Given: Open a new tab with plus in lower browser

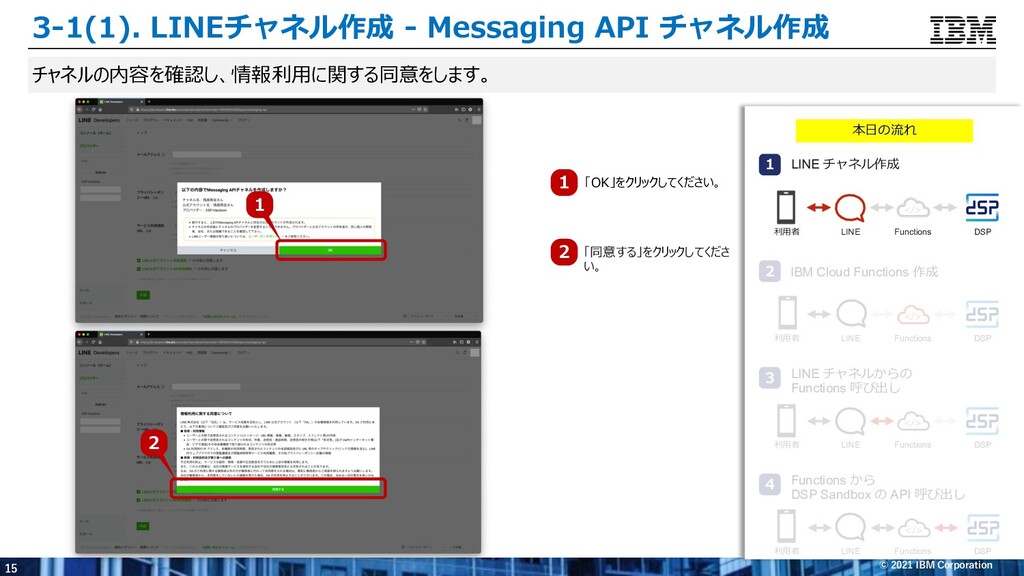Looking at the screenshot, I should click(x=148, y=334).
